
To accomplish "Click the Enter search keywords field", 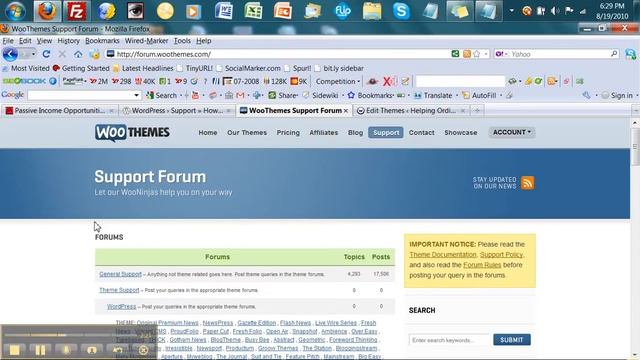I will point(449,340).
